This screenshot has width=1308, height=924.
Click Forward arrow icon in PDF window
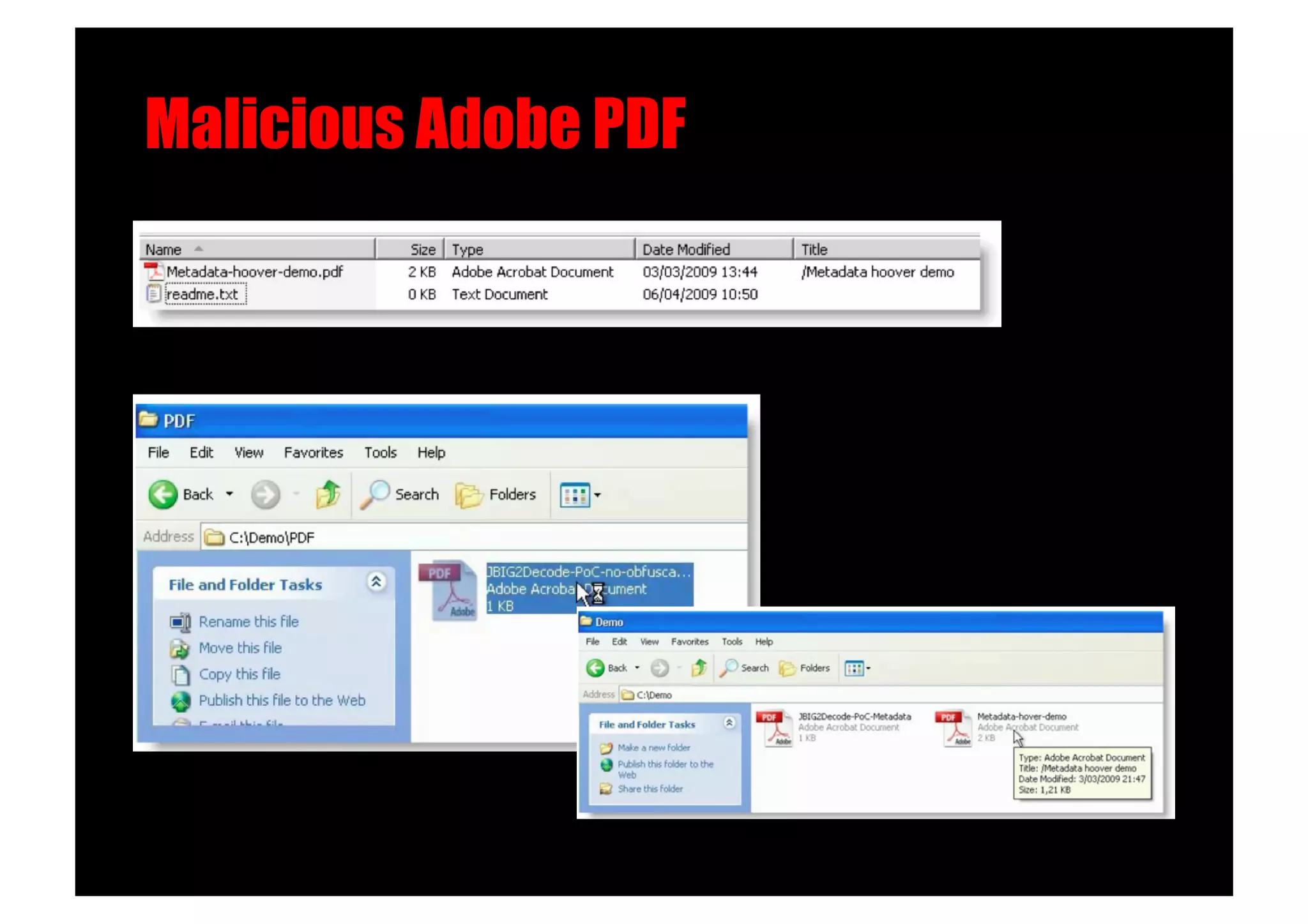(x=265, y=494)
